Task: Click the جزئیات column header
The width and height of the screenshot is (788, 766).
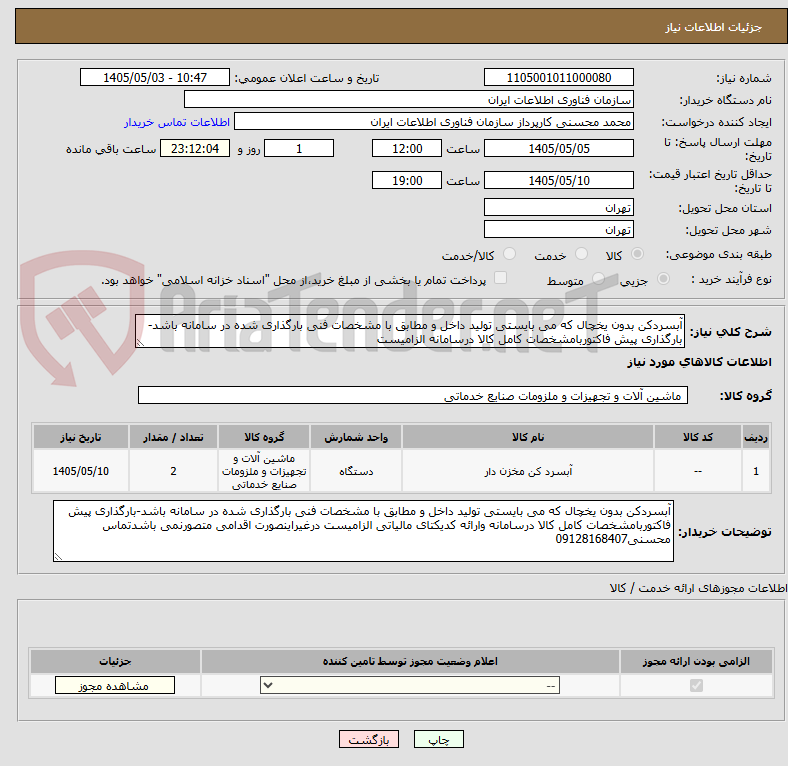Action: click(115, 661)
